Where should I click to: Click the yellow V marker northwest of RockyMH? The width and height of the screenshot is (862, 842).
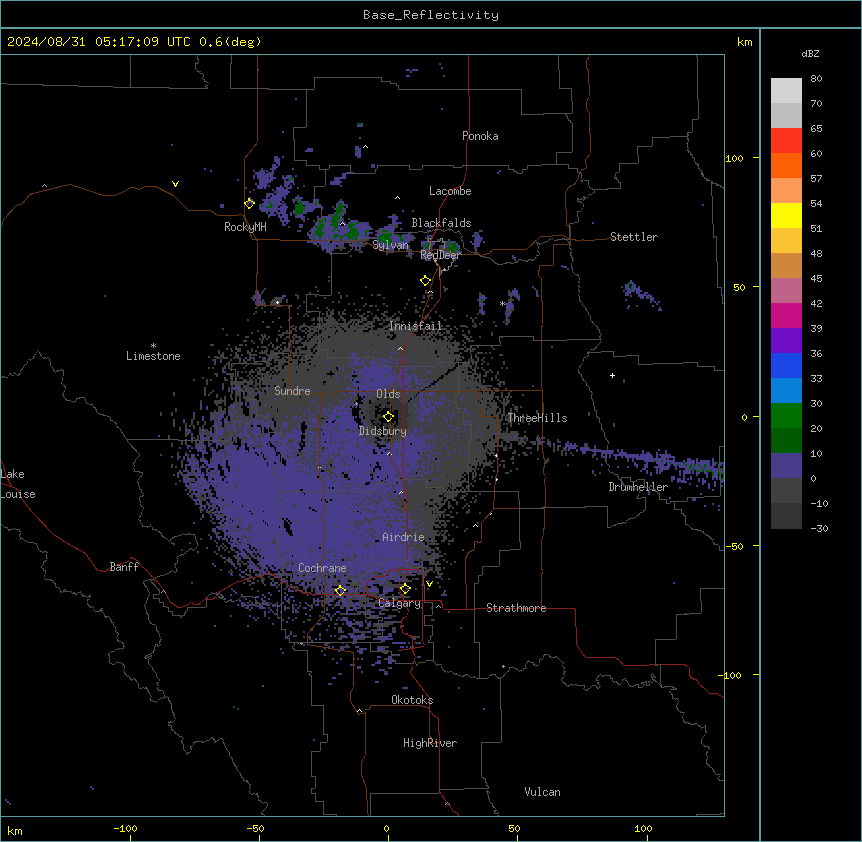pyautogui.click(x=175, y=184)
